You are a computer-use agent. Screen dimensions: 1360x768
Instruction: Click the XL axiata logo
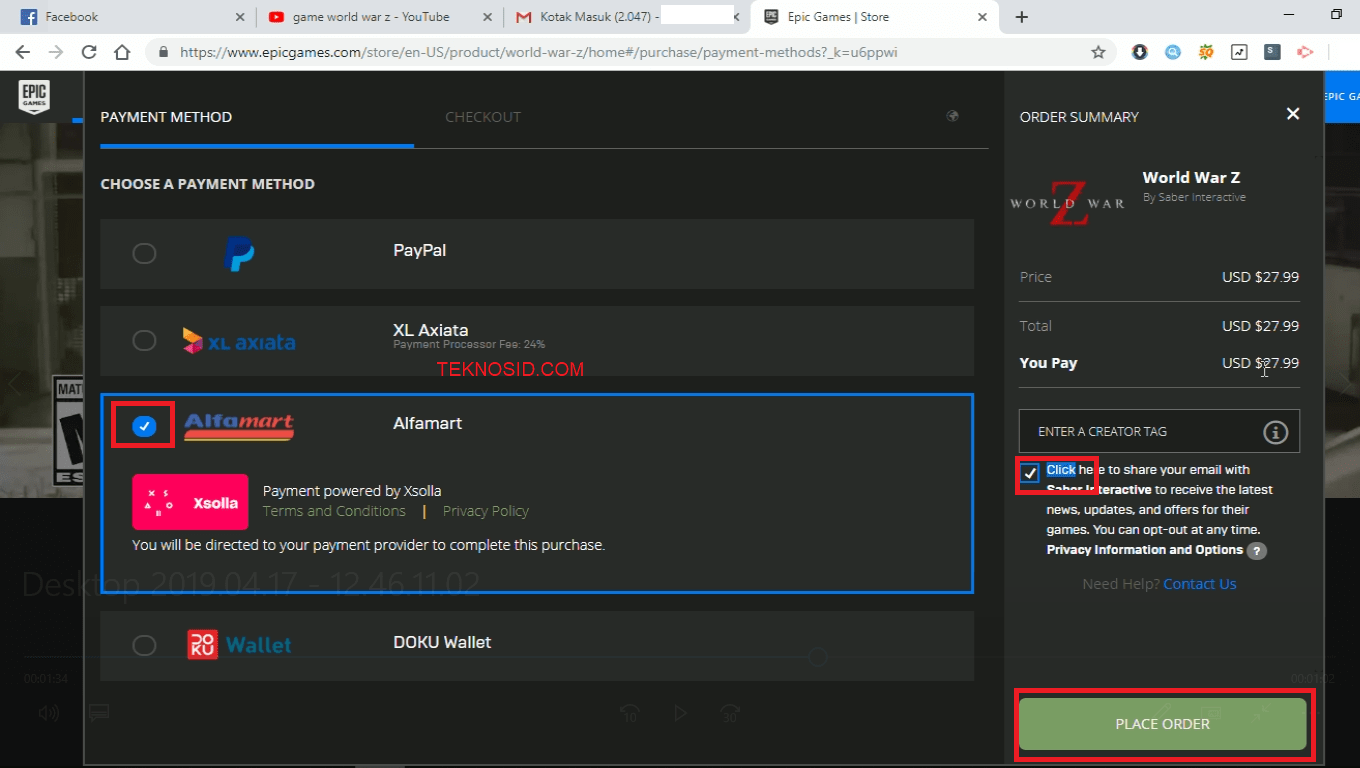click(x=239, y=341)
